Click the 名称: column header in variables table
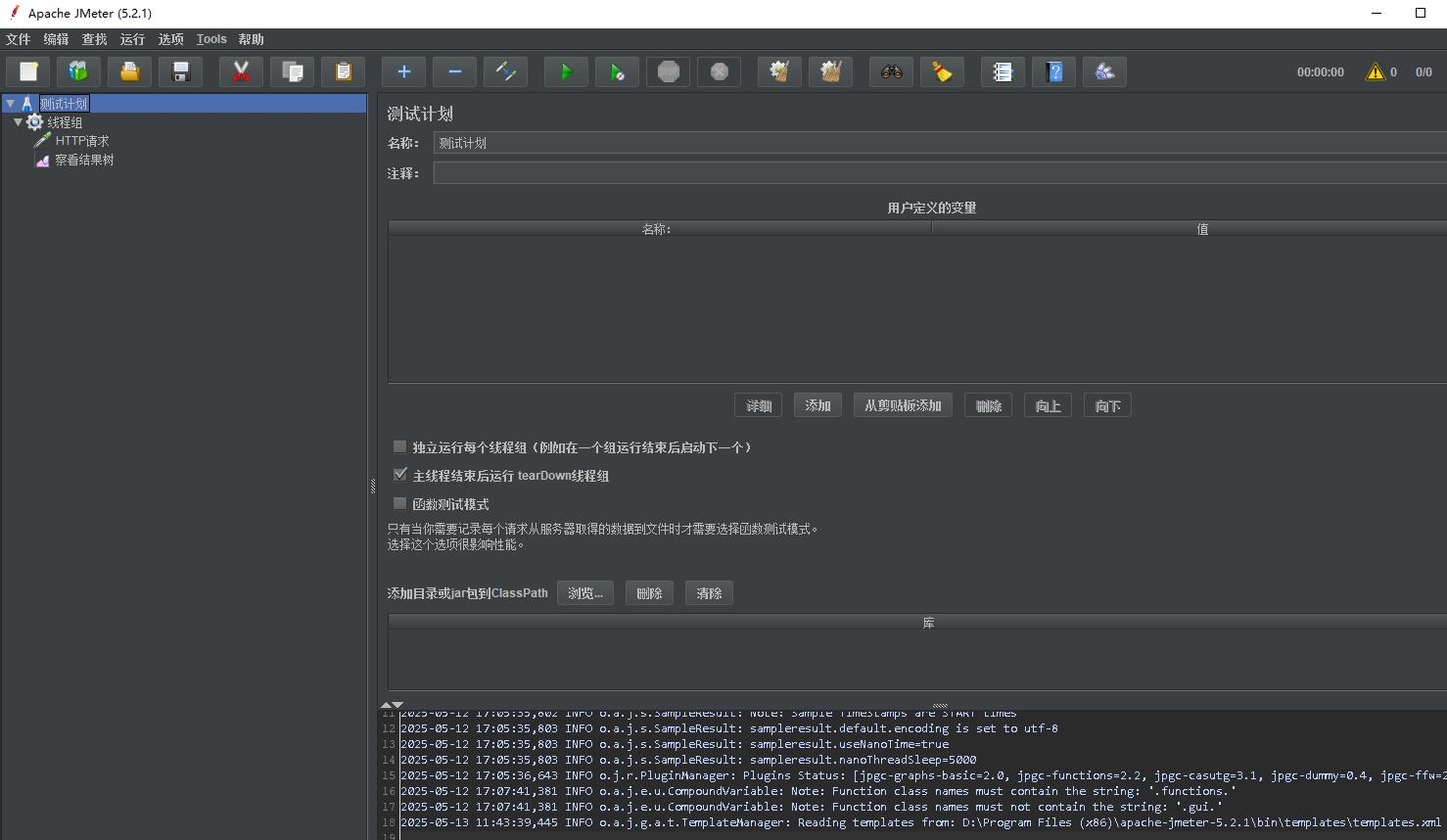1447x840 pixels. (659, 228)
